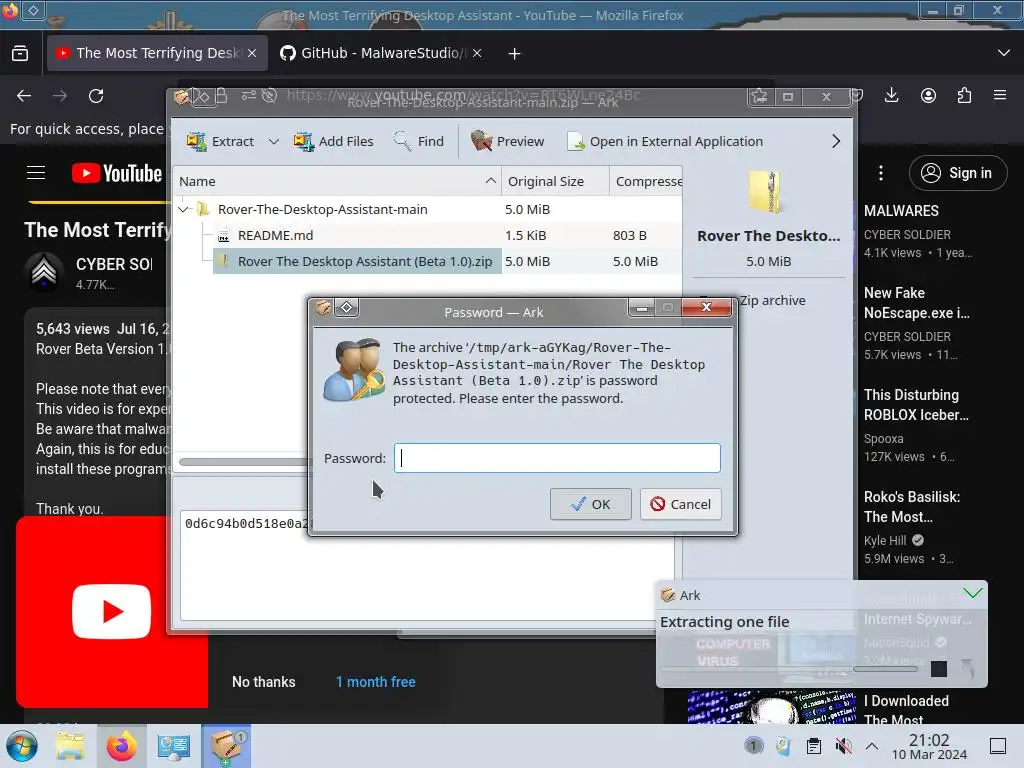This screenshot has height=768, width=1024.
Task: Open the Firefox extensions menu
Action: [964, 95]
